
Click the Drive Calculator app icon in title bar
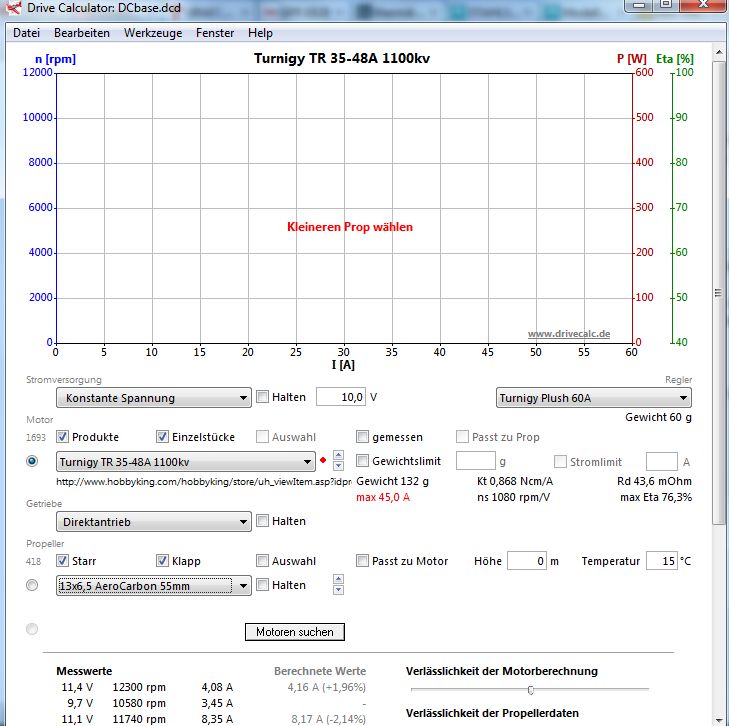(x=14, y=7)
